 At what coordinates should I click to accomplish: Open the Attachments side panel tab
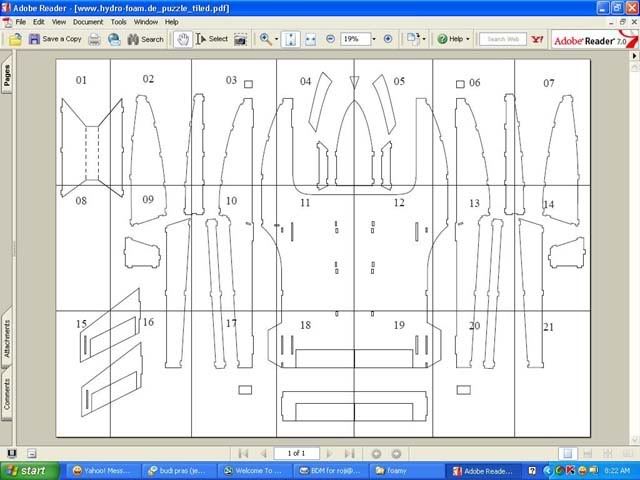click(7, 338)
